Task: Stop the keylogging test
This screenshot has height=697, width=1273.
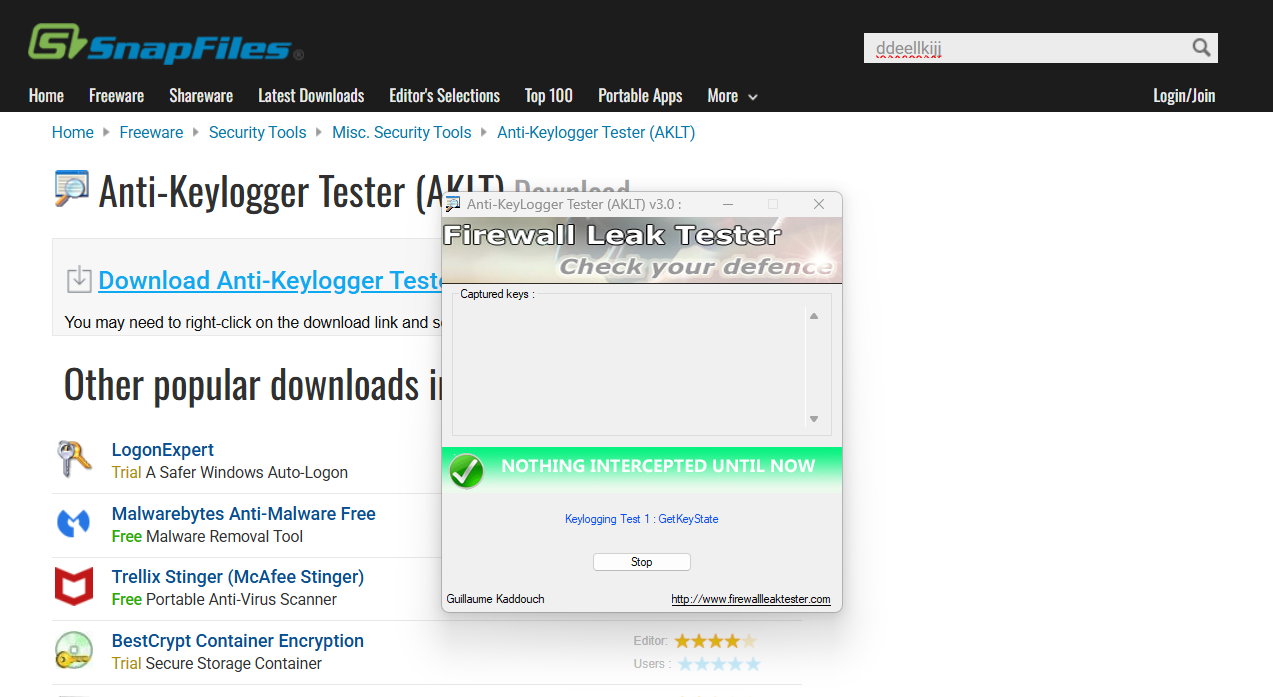Action: 642,562
